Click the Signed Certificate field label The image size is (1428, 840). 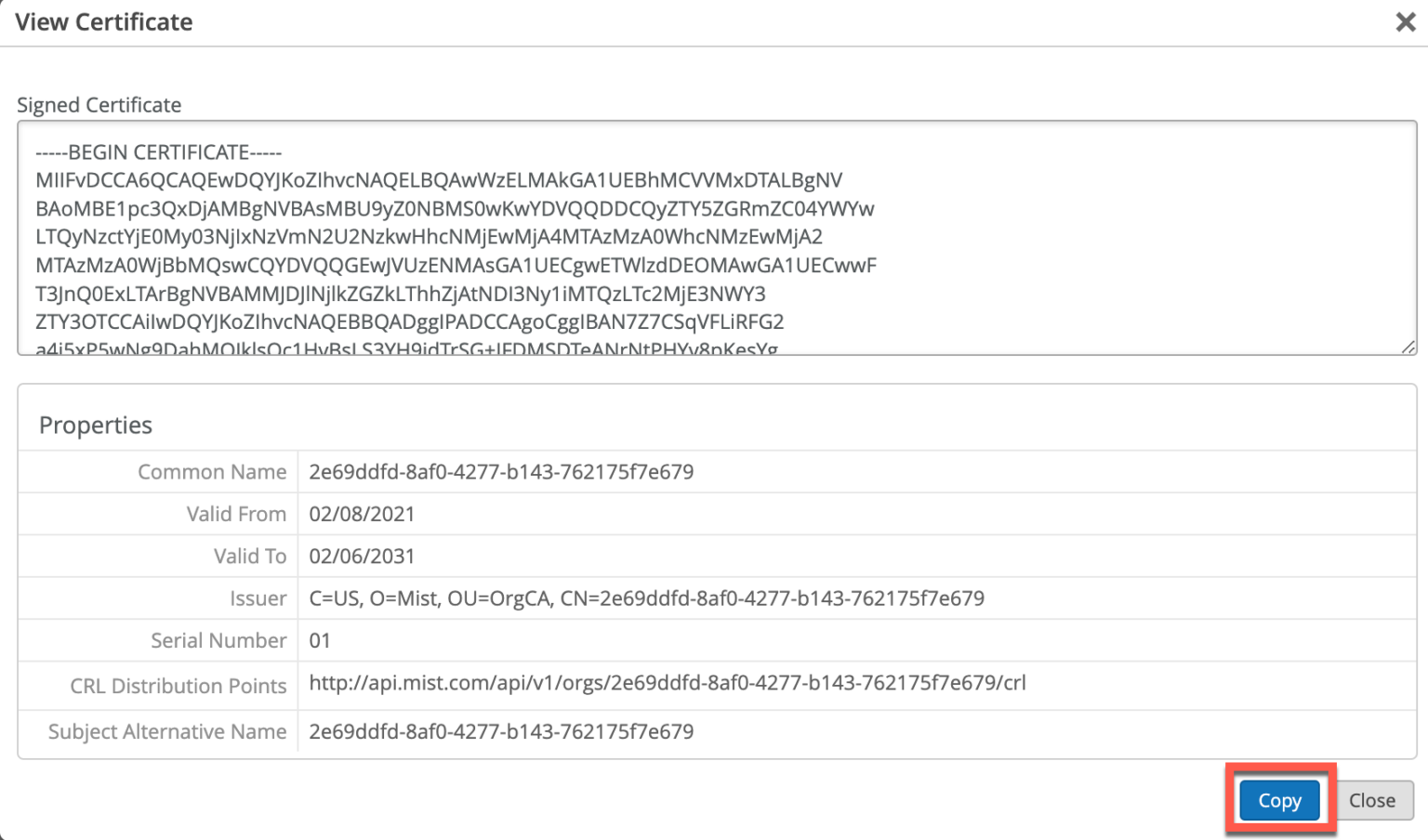[x=99, y=105]
